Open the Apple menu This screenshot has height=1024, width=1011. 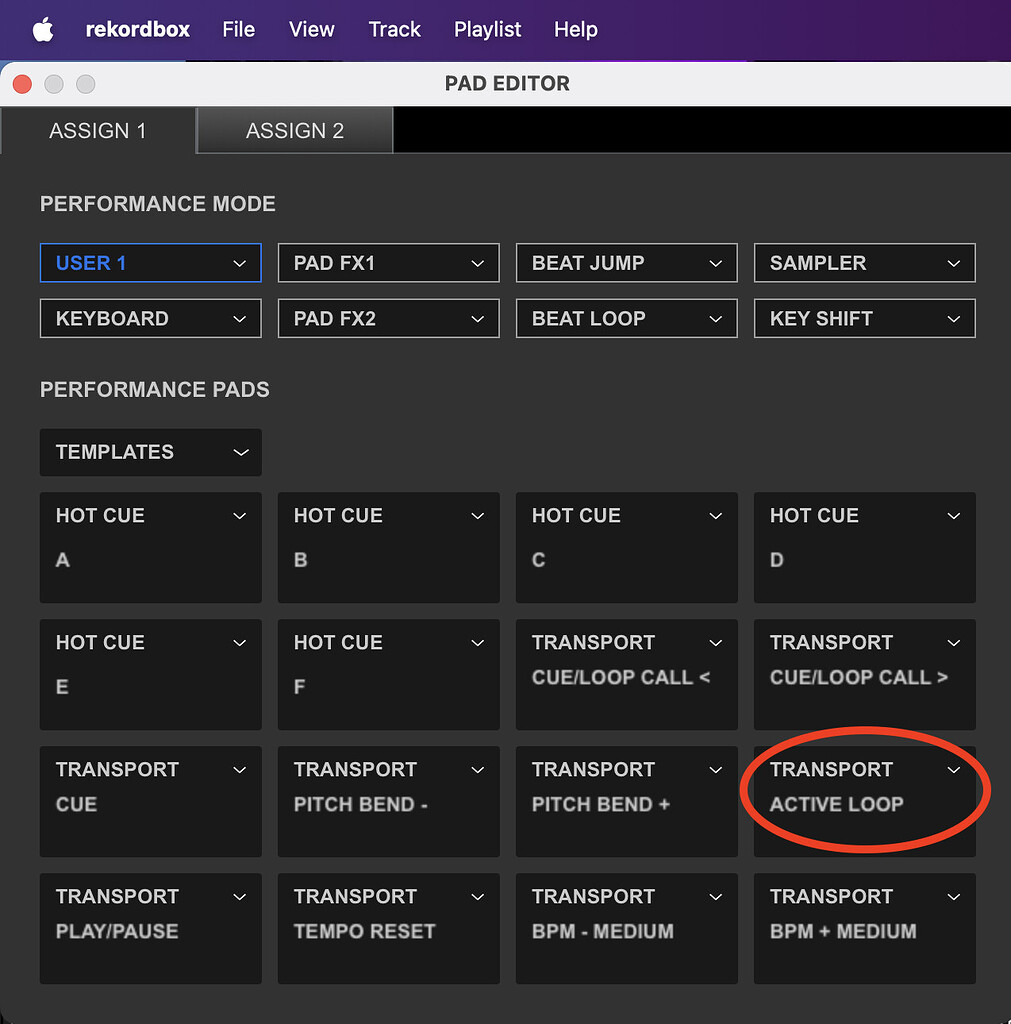tap(42, 29)
